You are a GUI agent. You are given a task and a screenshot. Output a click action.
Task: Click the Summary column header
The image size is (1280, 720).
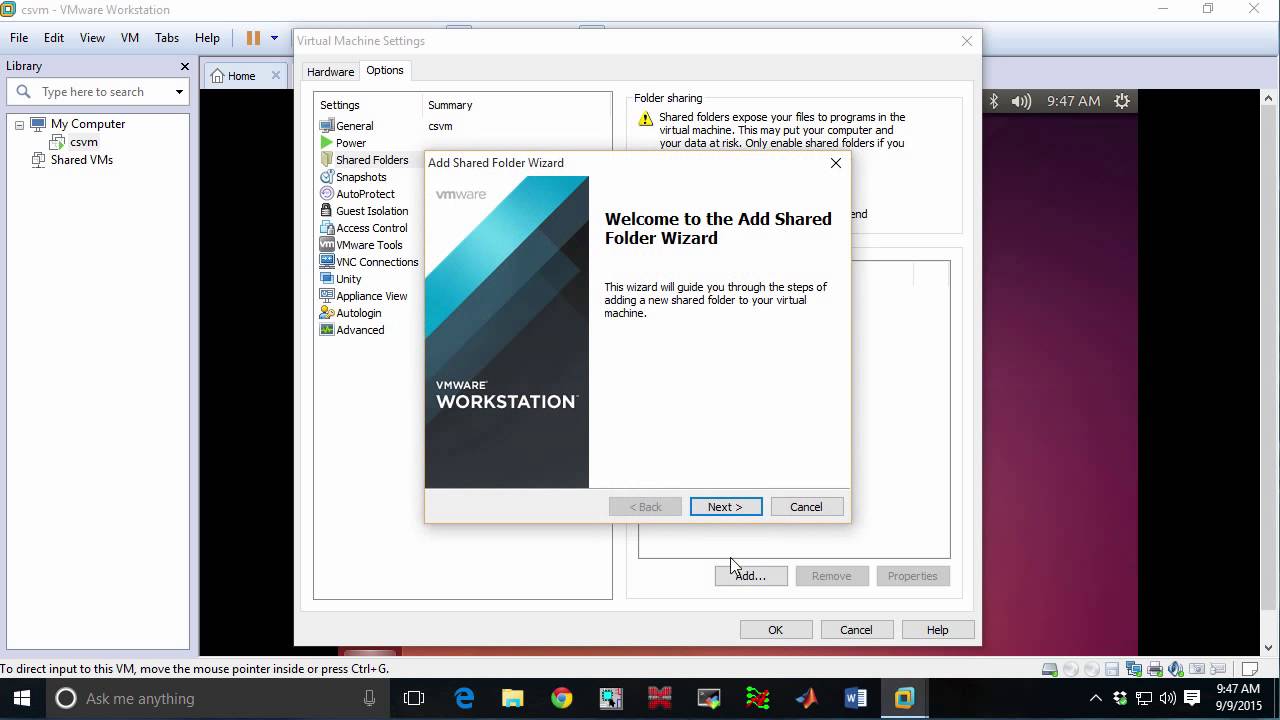tap(450, 105)
